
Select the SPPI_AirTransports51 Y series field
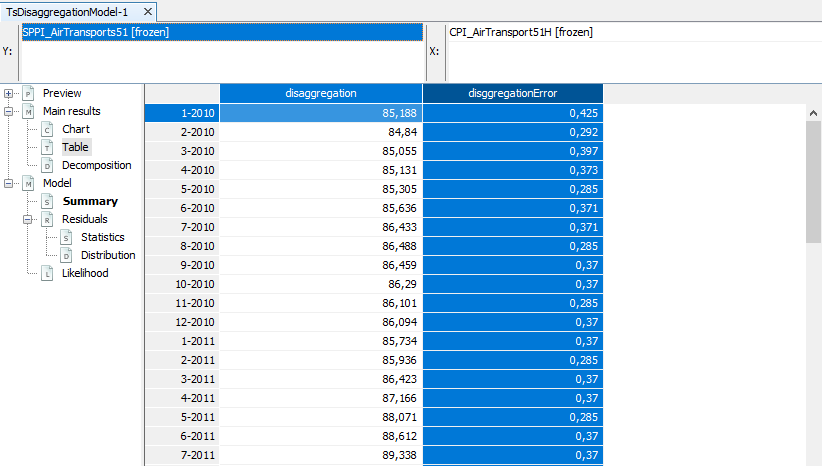click(221, 33)
